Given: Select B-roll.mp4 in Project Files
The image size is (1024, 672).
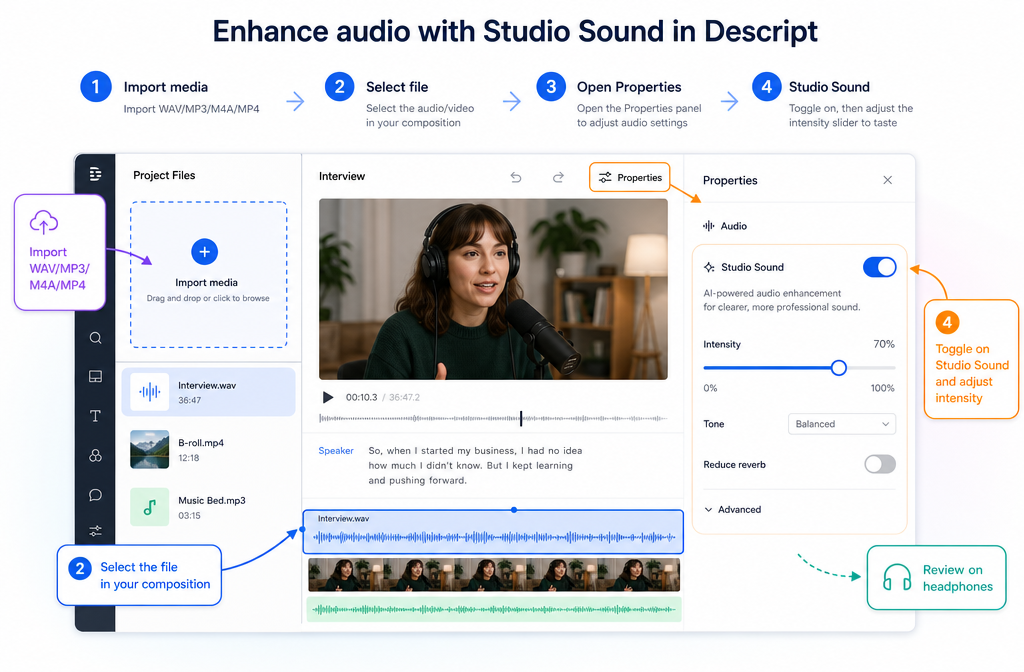Looking at the screenshot, I should (x=208, y=449).
